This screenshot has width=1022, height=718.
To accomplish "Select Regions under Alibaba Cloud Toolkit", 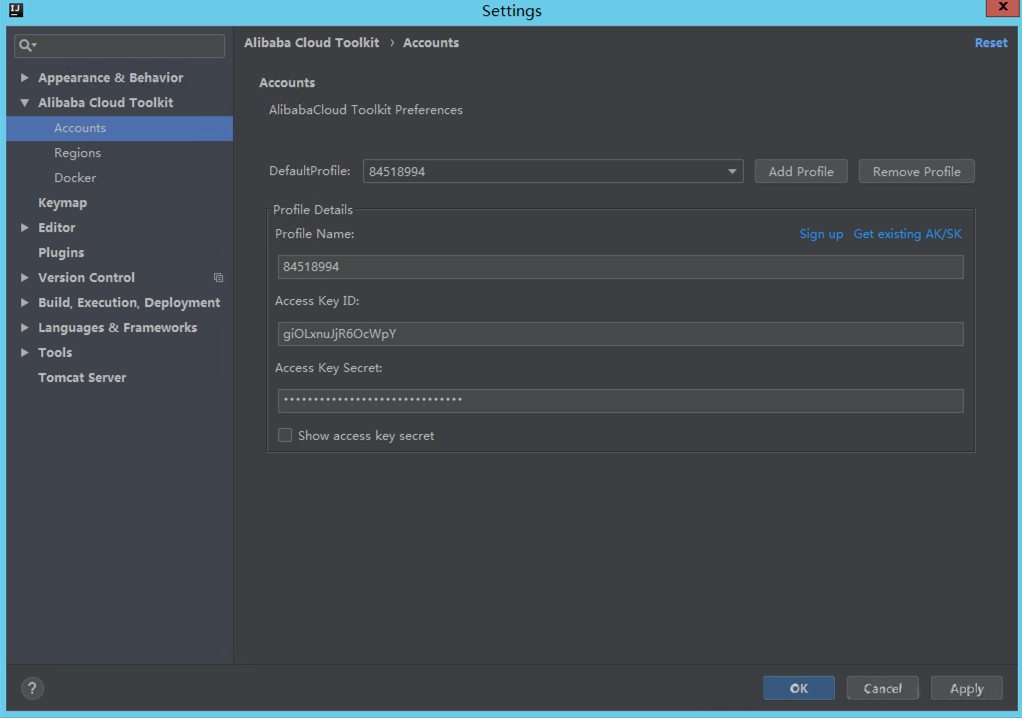I will (78, 153).
